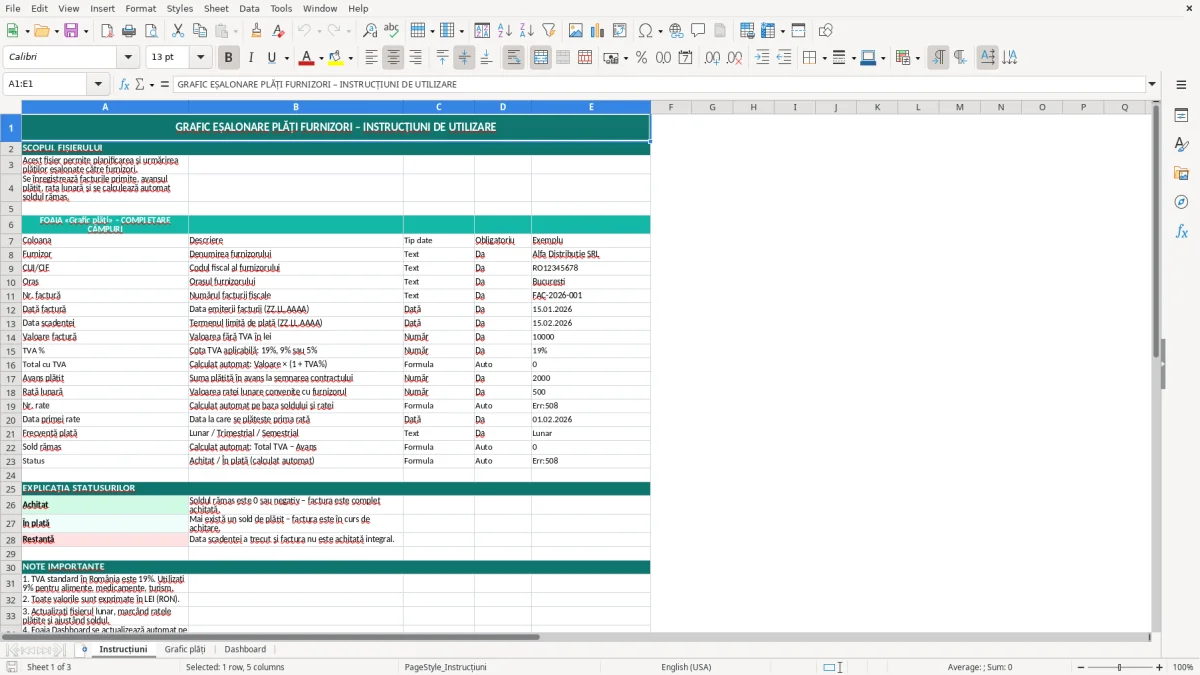Open the Font Name dropdown
Image resolution: width=1200 pixels, height=675 pixels.
pyautogui.click(x=128, y=58)
